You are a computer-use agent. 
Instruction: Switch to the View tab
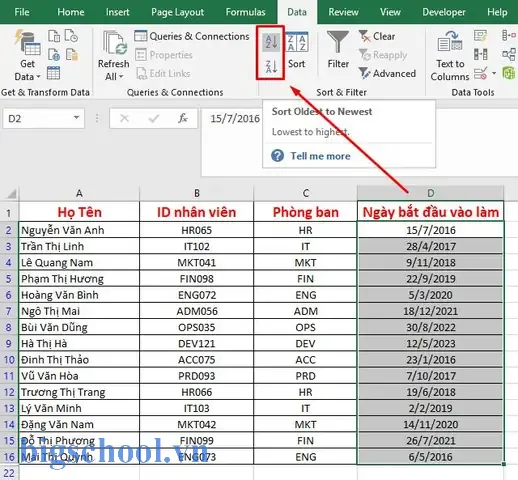(390, 12)
